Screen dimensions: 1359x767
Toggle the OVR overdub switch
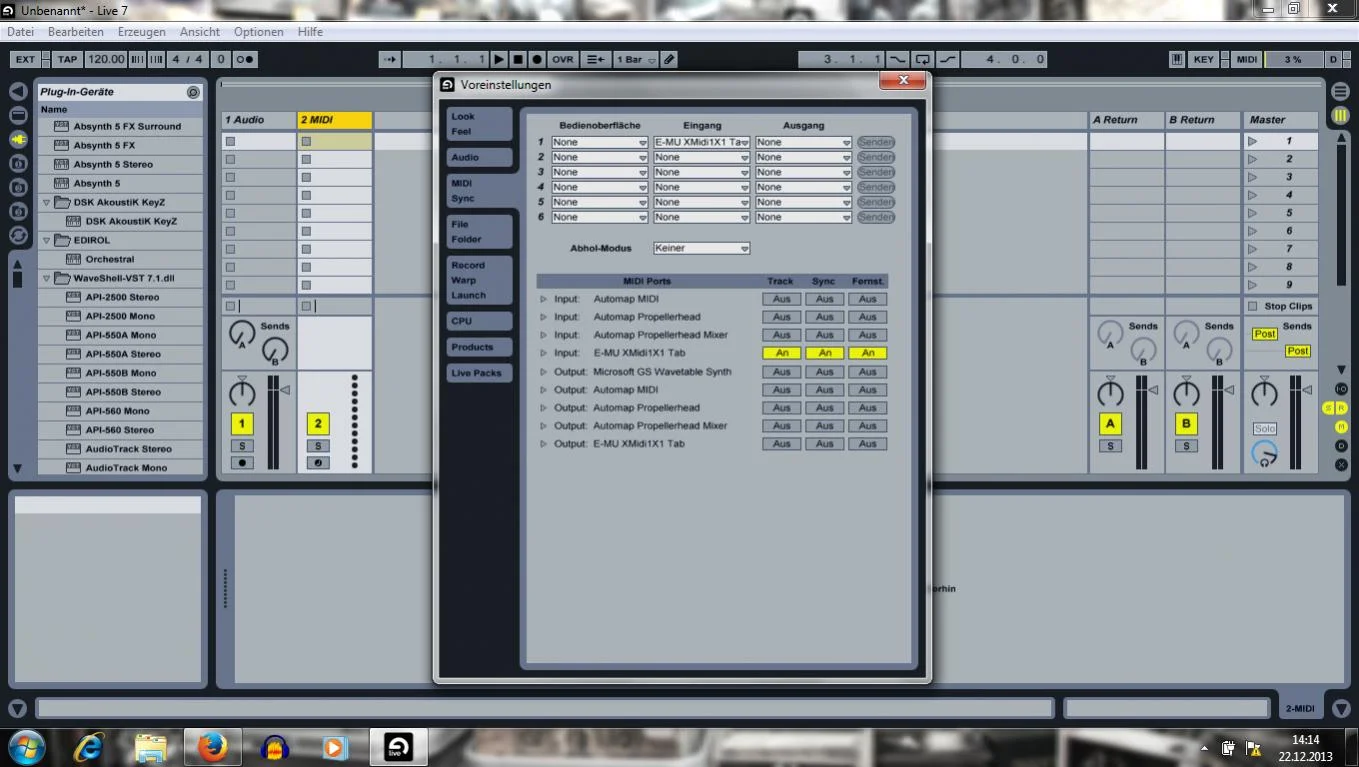[563, 59]
